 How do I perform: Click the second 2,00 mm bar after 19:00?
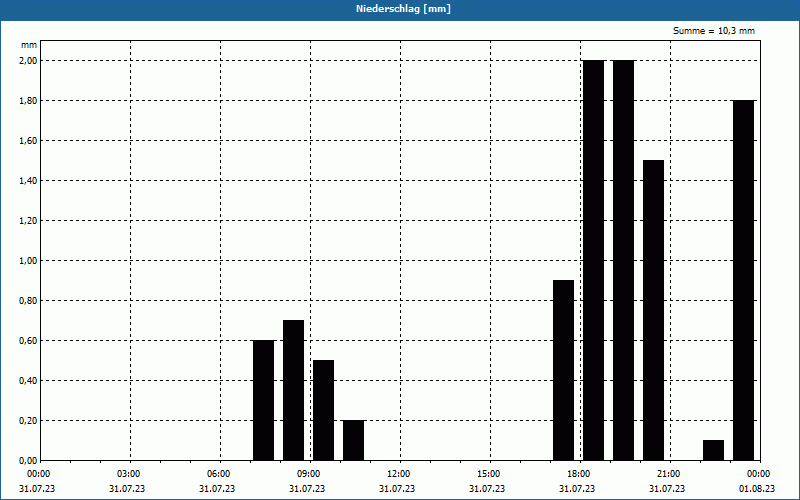click(623, 260)
